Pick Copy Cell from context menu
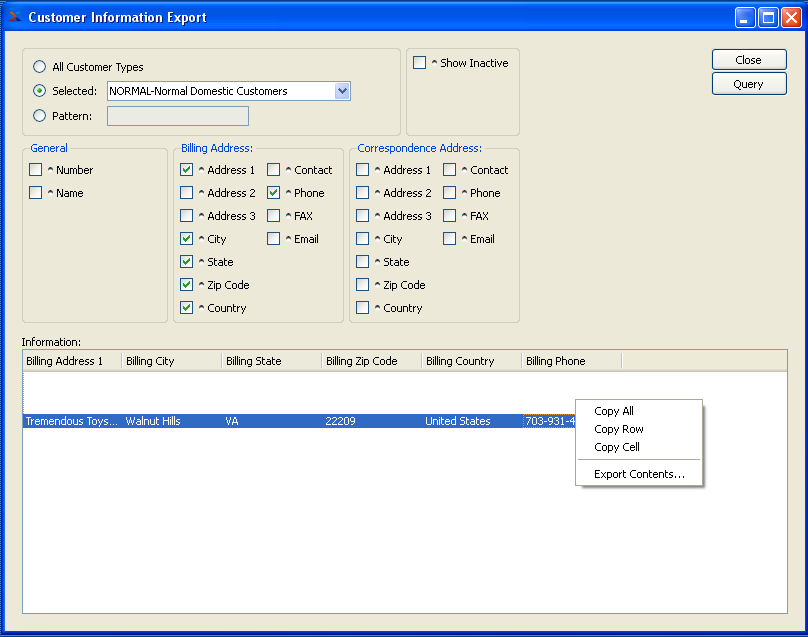The width and height of the screenshot is (808, 637). pos(617,447)
